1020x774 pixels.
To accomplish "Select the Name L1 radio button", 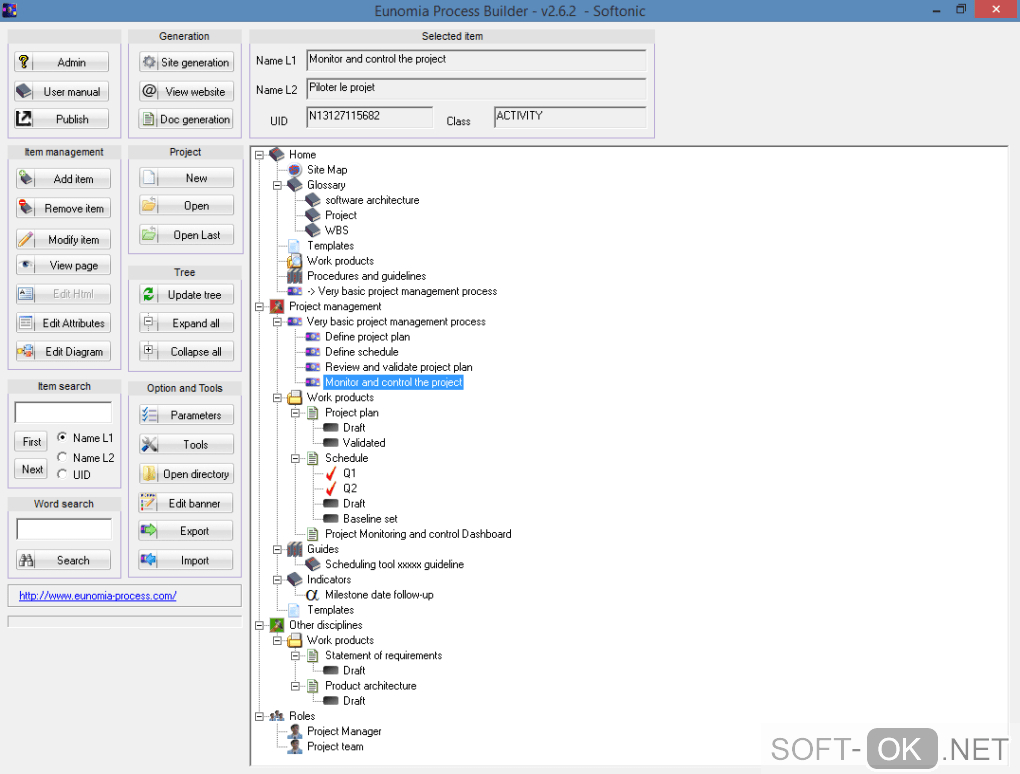I will [x=62, y=437].
